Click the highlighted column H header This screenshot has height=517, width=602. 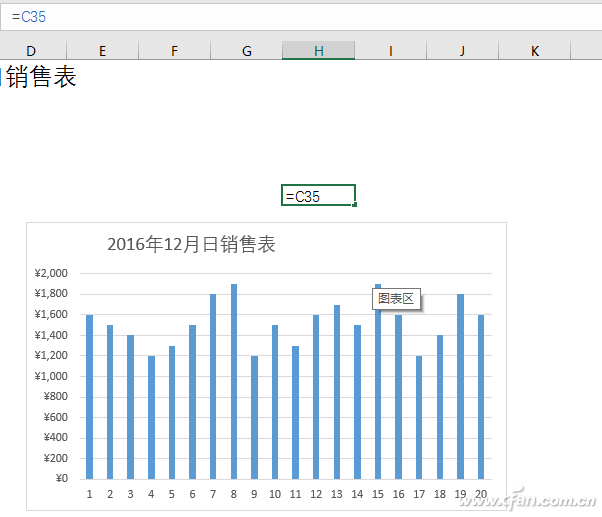[x=318, y=51]
